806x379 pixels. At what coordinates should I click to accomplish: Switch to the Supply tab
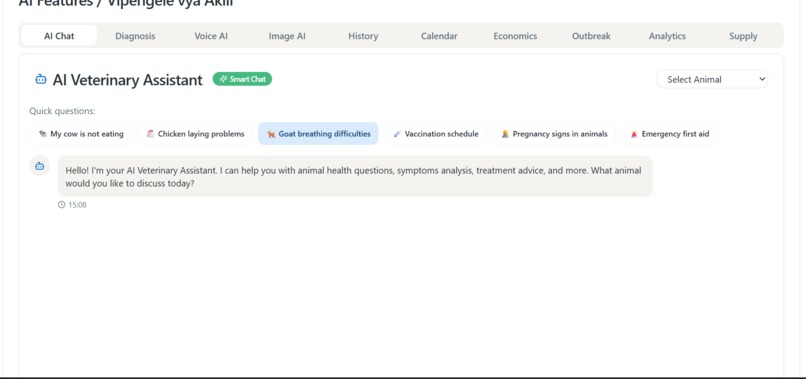pos(743,36)
